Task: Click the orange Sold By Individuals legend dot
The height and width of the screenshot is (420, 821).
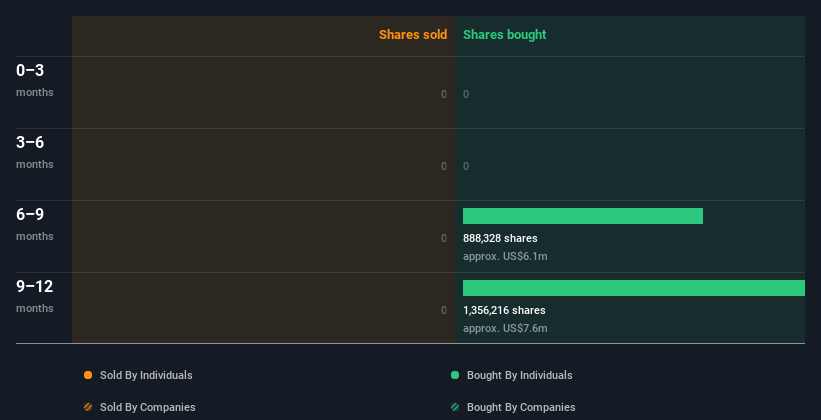Action: (88, 375)
